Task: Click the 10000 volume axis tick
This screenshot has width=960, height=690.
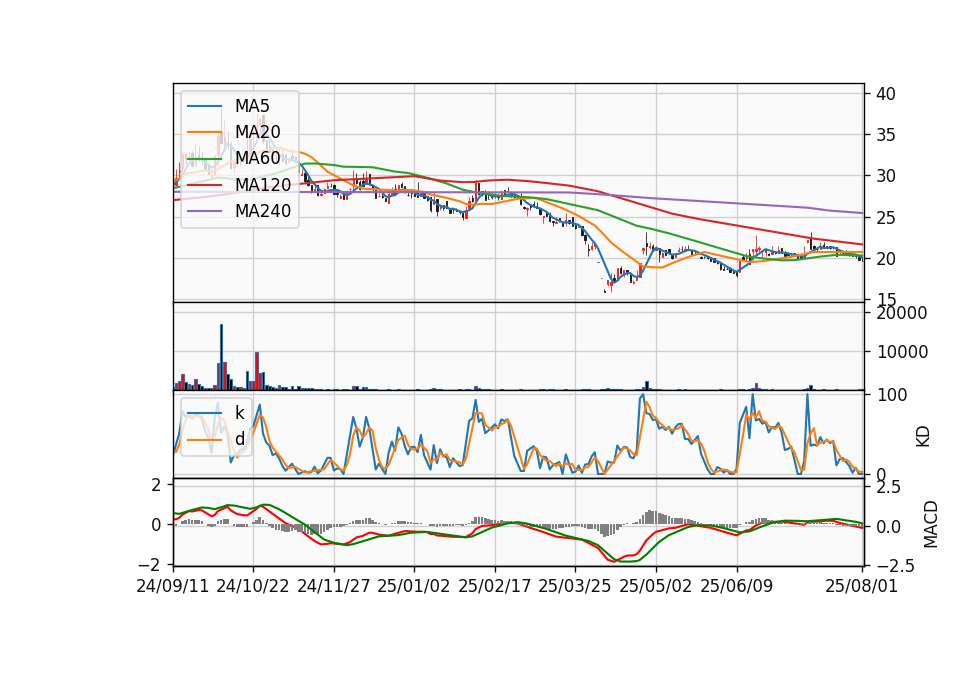Action: (902, 352)
